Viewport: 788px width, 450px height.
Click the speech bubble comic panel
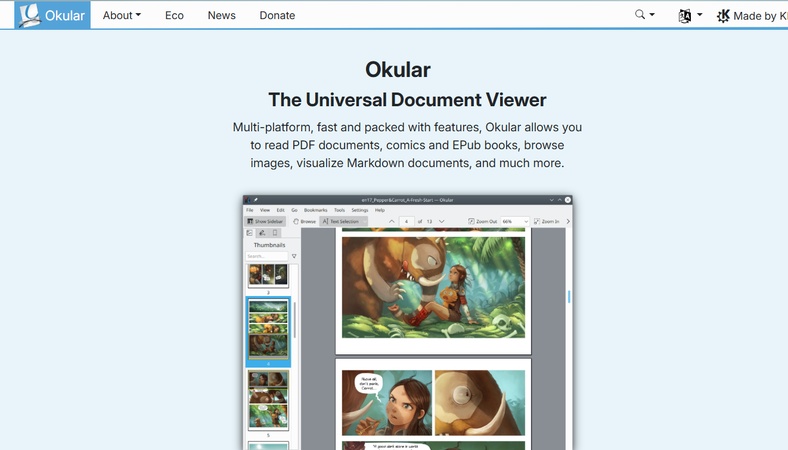coord(387,403)
